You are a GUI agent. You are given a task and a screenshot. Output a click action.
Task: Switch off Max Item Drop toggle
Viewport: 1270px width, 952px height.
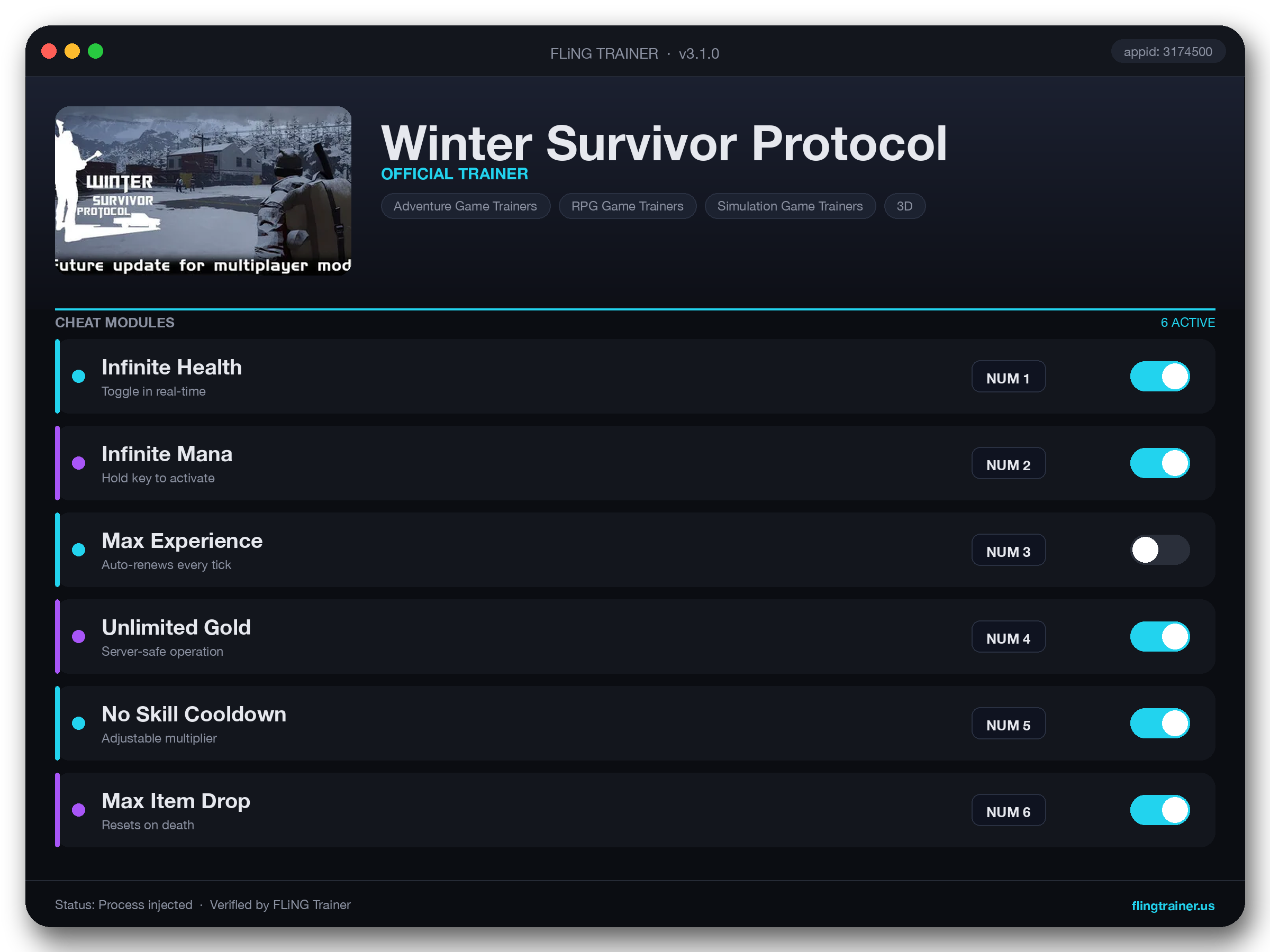[1160, 810]
